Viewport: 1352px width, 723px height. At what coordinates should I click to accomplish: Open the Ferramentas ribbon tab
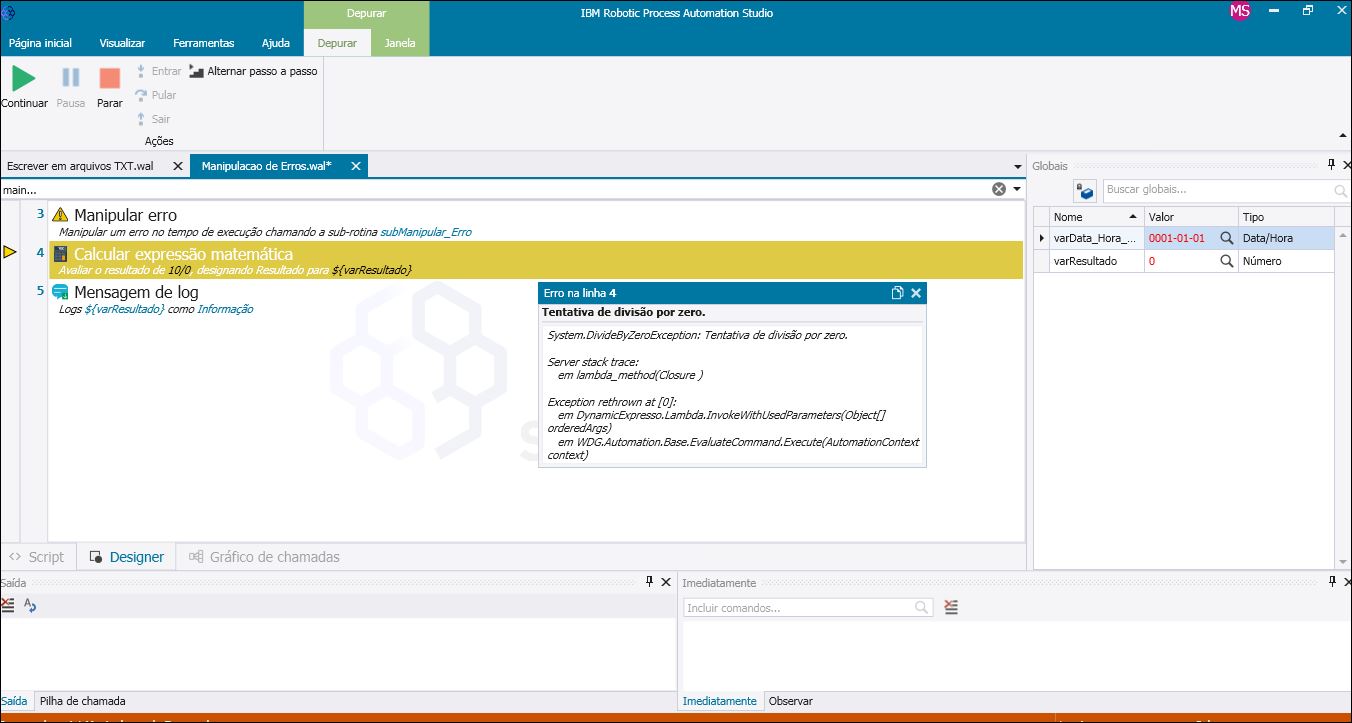tap(204, 43)
